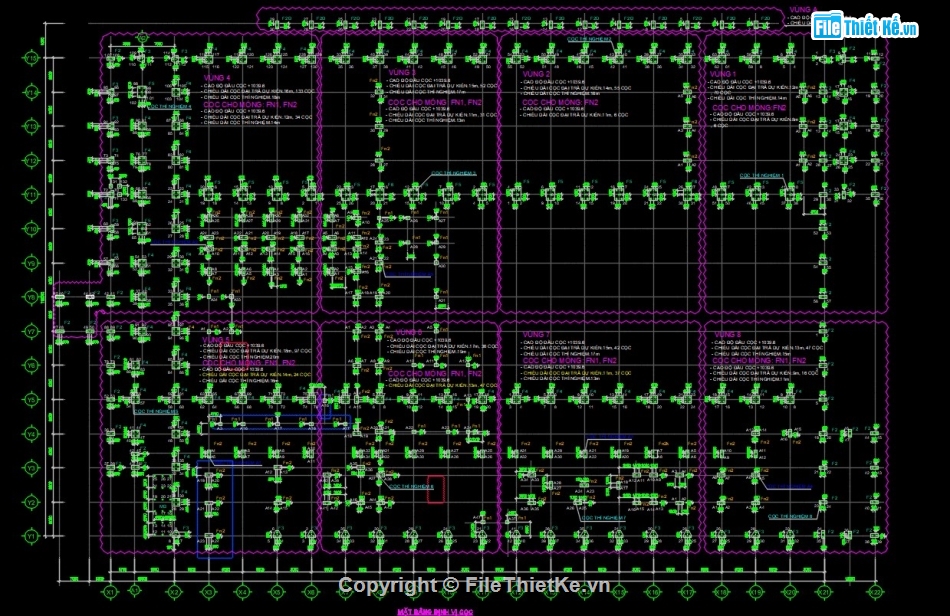This screenshot has height=616, width=950.
Task: Select the X3 grid axis bubble
Action: (208, 592)
